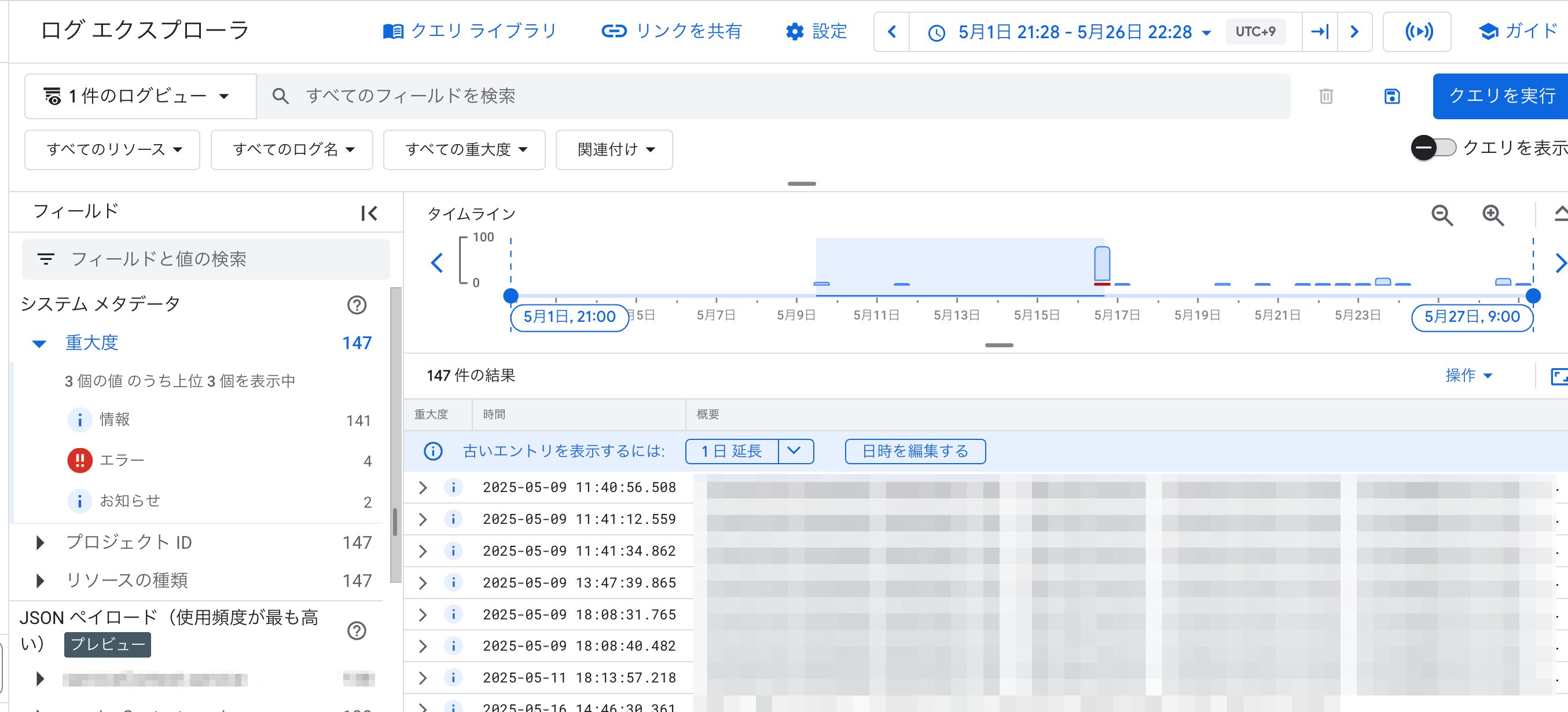Click the 重大度 column header
The width and height of the screenshot is (1568, 712).
tap(431, 414)
